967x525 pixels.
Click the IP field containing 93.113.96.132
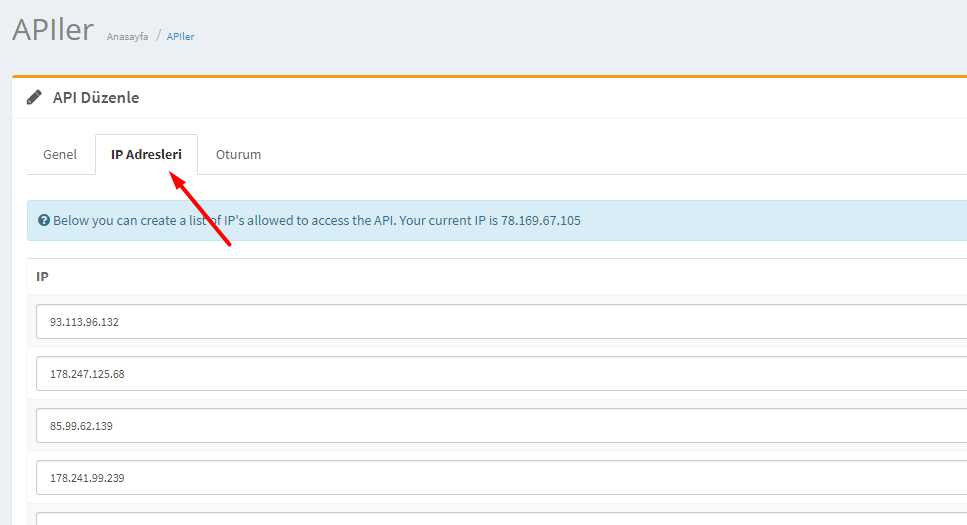[x=501, y=321]
